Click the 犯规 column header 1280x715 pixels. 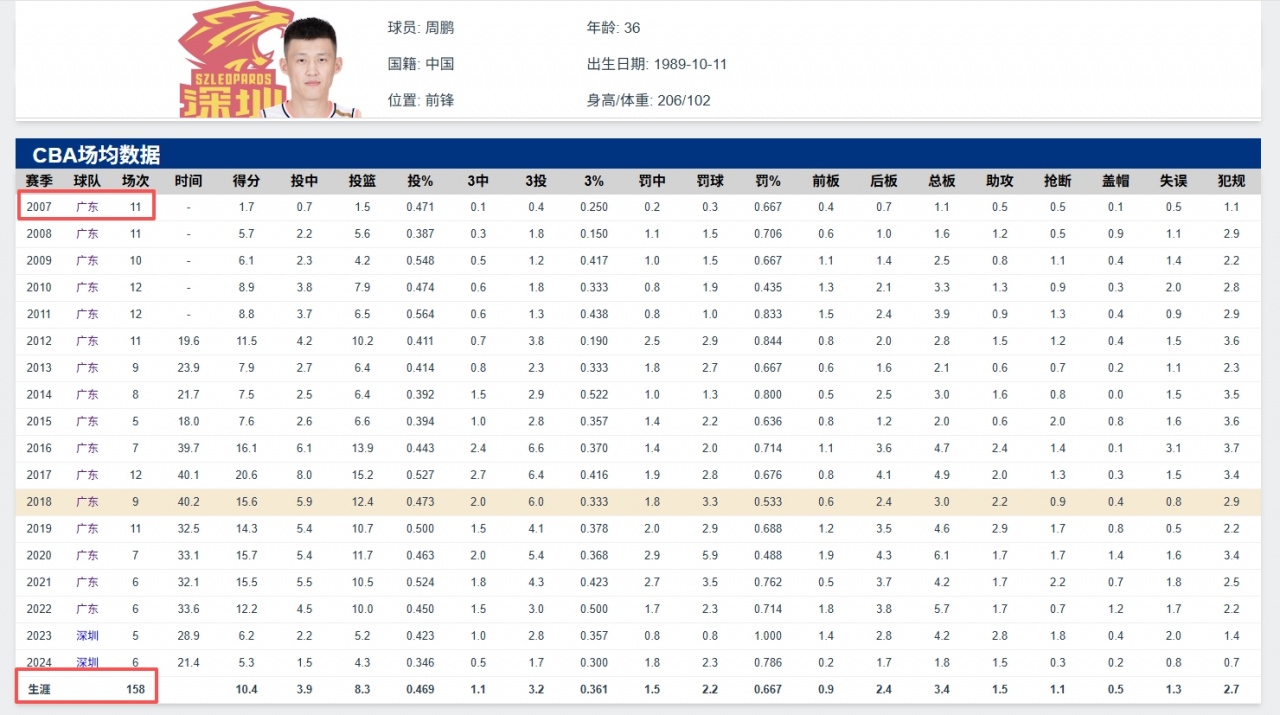(1231, 181)
